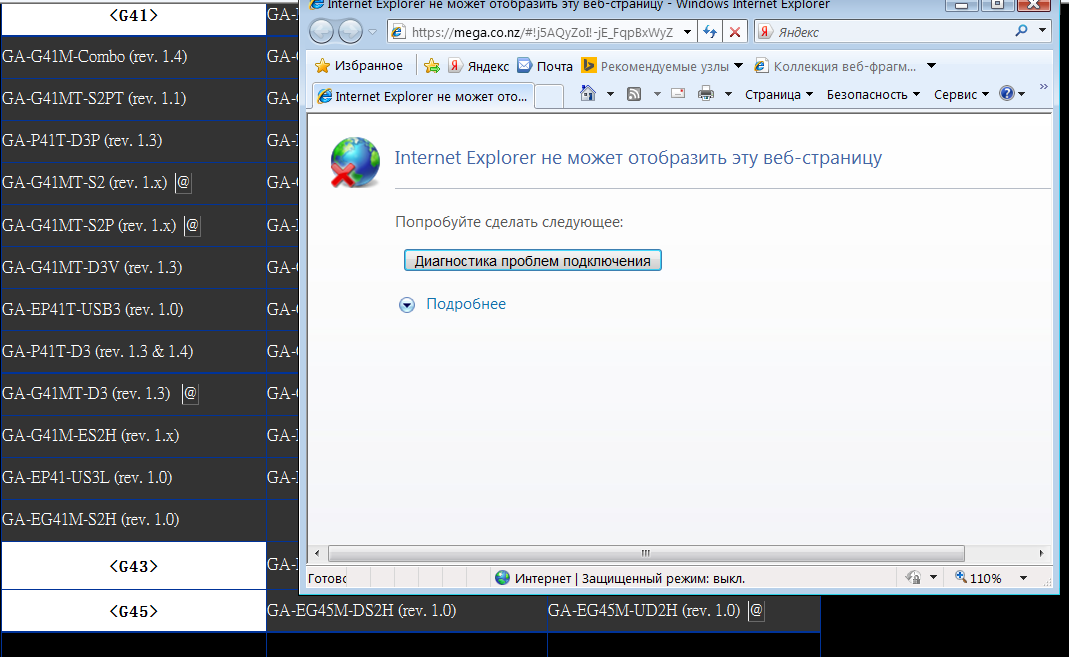Open the Безопасность menu
Image resolution: width=1069 pixels, height=657 pixels.
873,95
